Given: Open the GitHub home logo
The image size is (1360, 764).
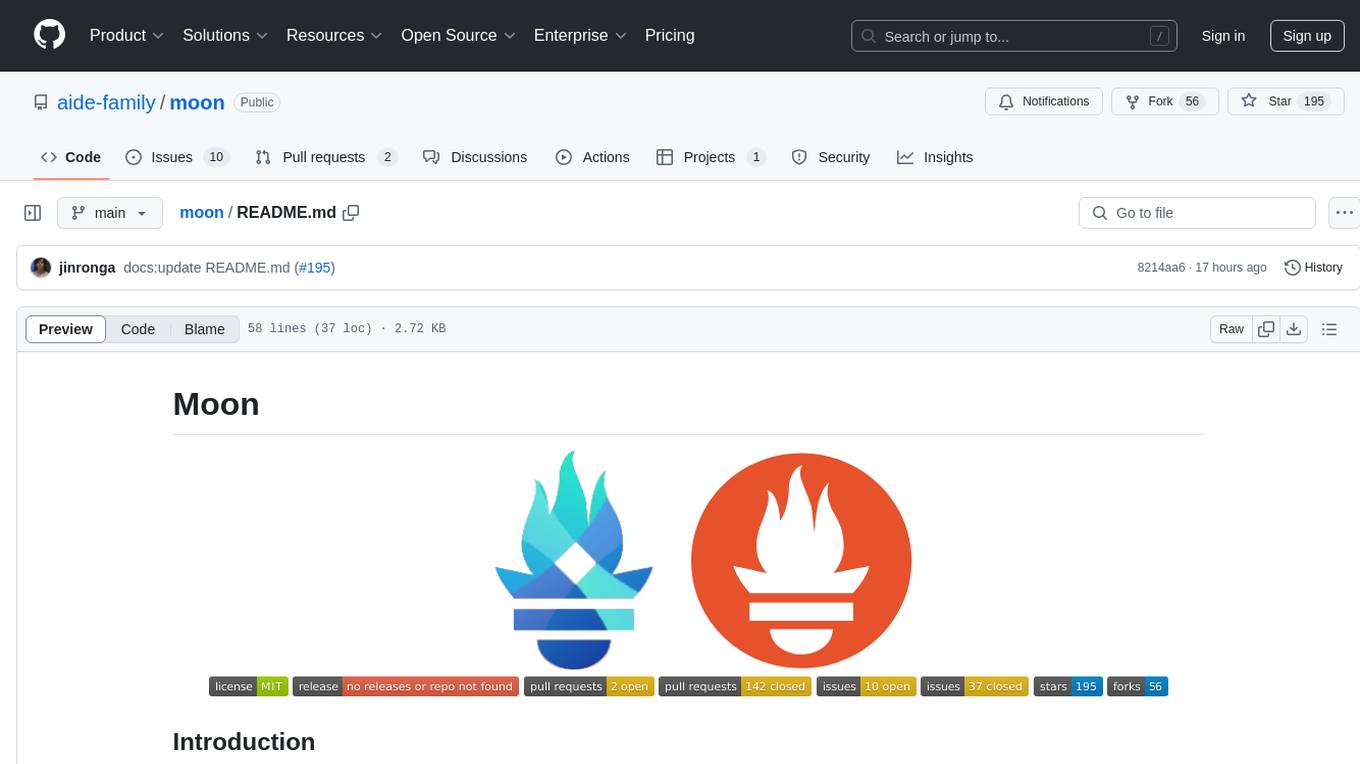Looking at the screenshot, I should 49,35.
